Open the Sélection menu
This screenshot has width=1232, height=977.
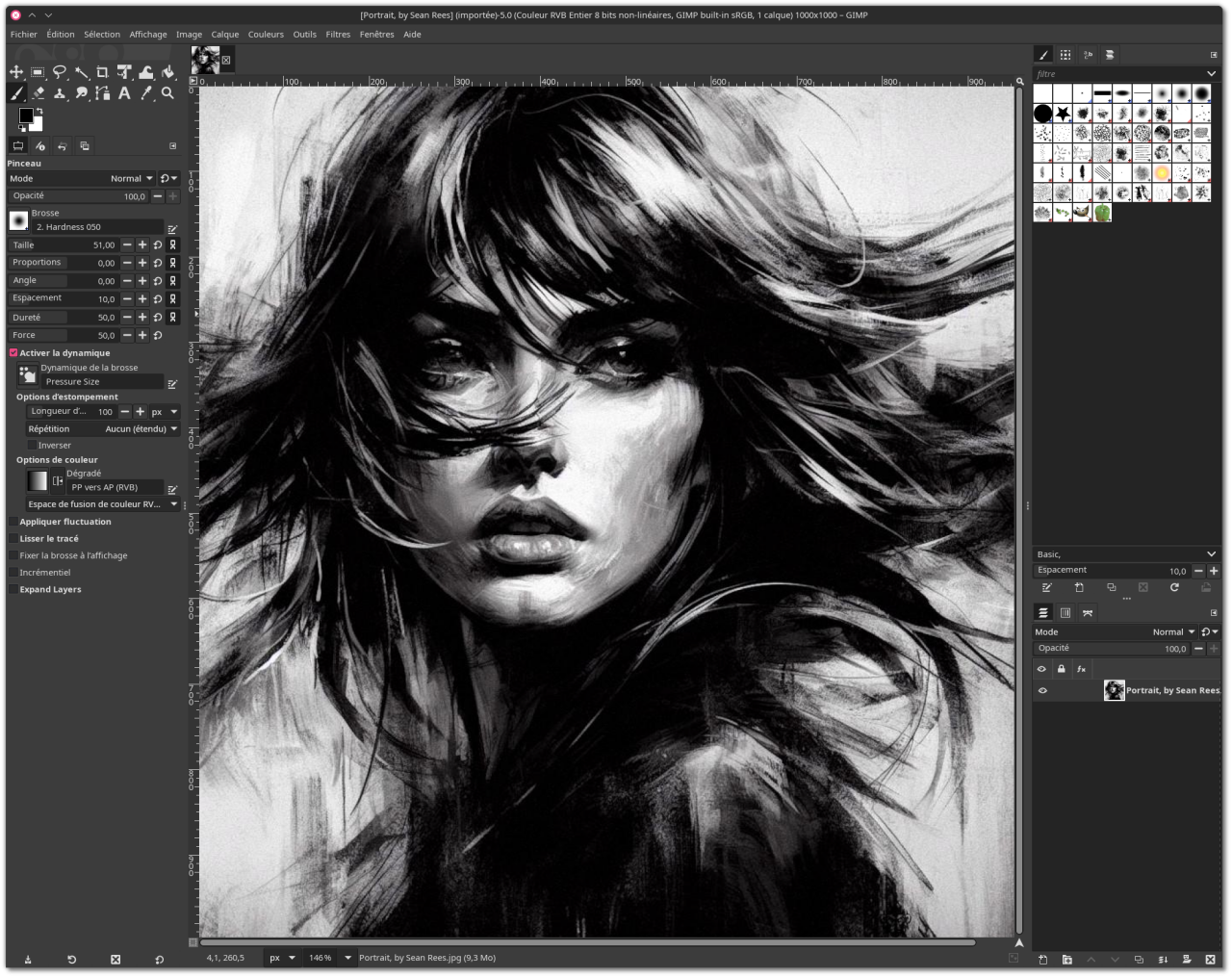tap(102, 34)
